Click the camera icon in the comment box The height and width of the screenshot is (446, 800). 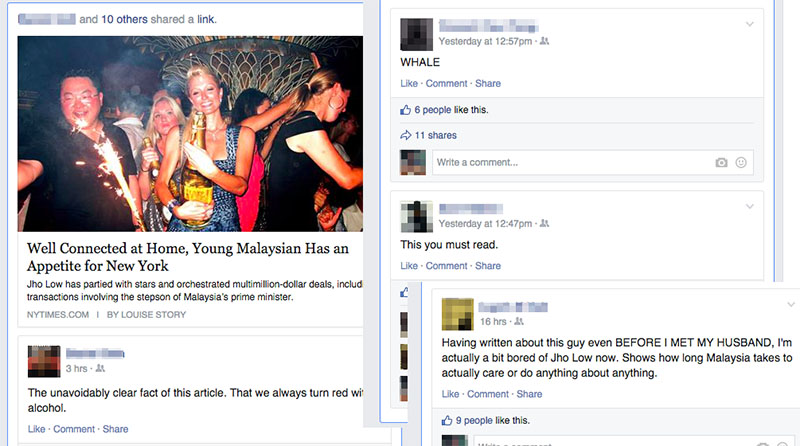click(721, 163)
